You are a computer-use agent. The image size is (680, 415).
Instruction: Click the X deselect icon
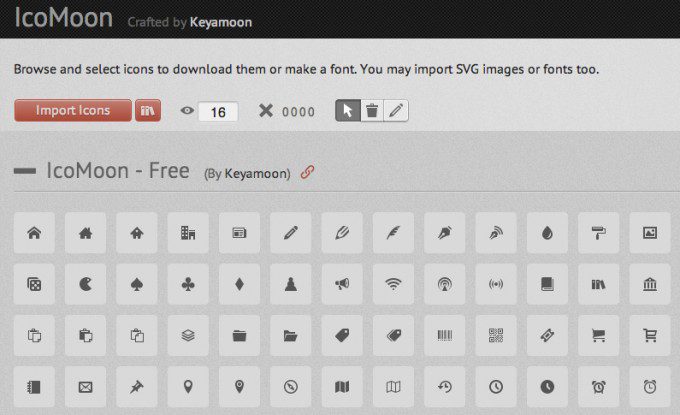[266, 111]
